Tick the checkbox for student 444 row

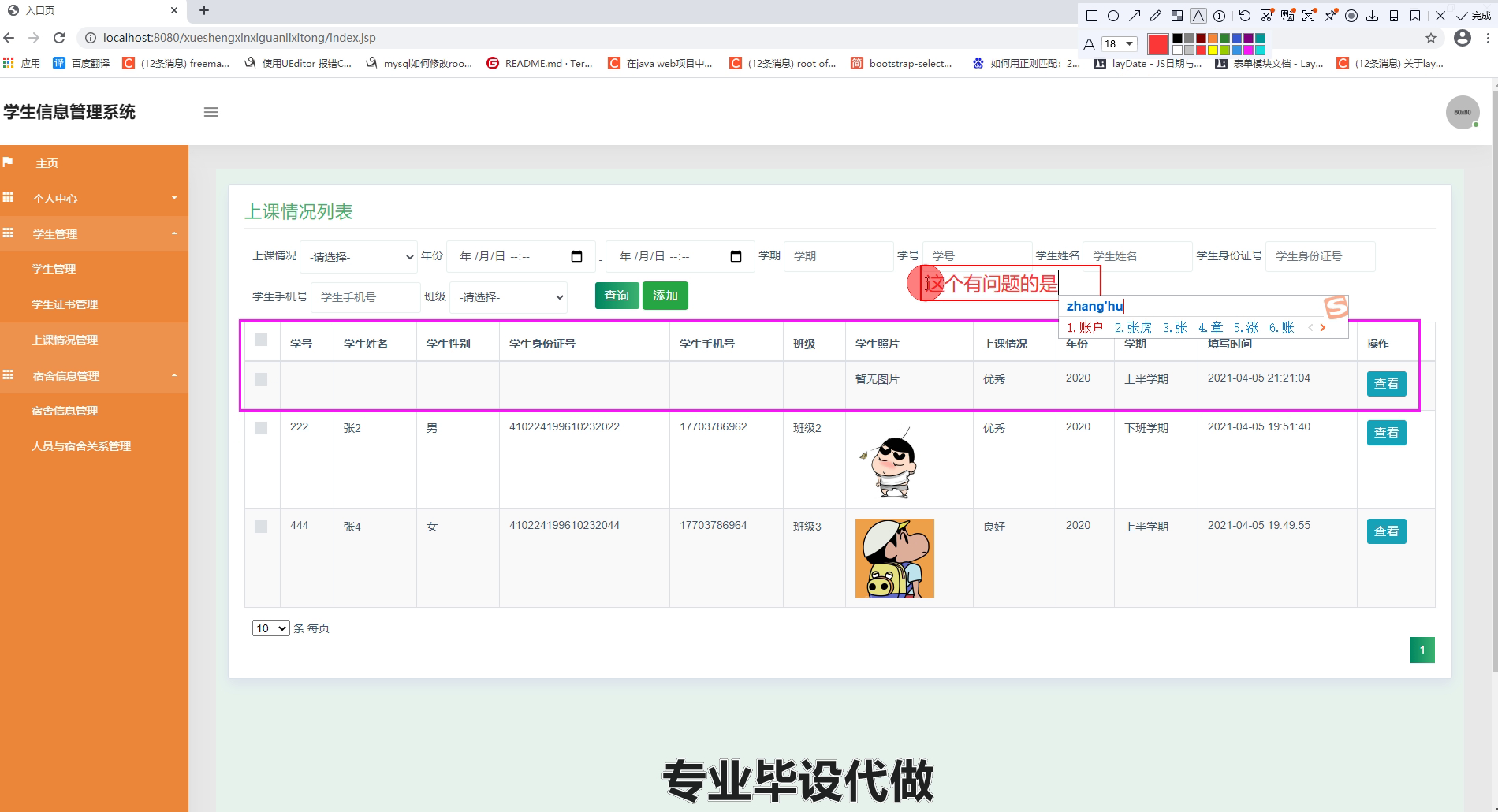pyautogui.click(x=261, y=527)
